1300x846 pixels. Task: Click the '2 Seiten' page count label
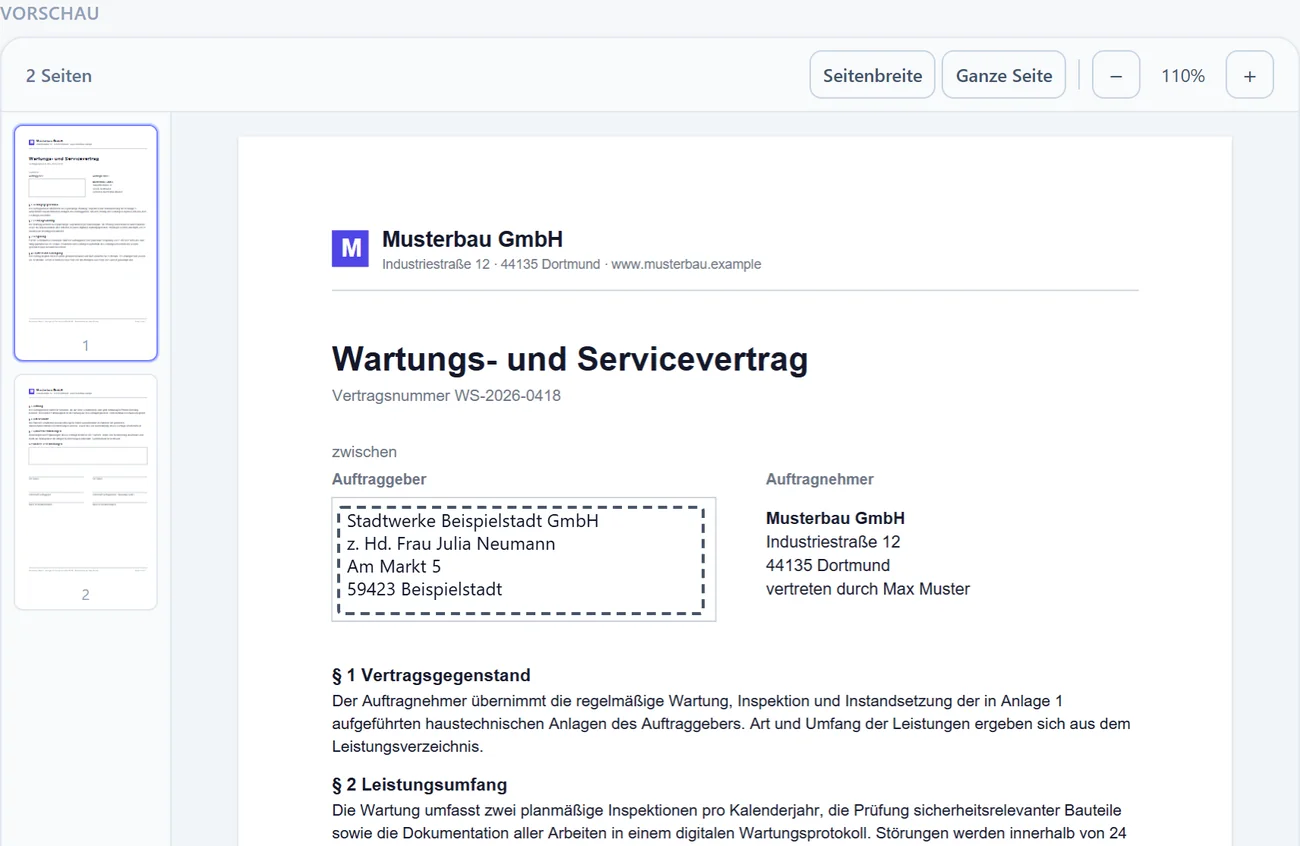point(59,76)
